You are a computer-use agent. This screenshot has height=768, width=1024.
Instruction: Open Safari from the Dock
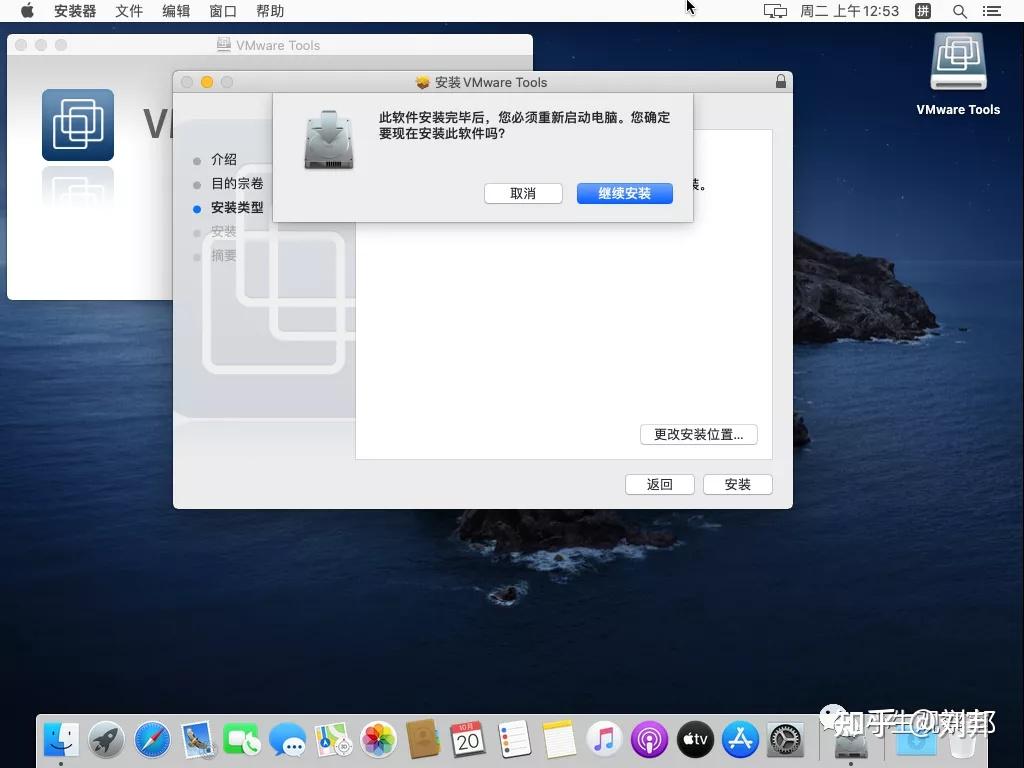click(x=152, y=739)
